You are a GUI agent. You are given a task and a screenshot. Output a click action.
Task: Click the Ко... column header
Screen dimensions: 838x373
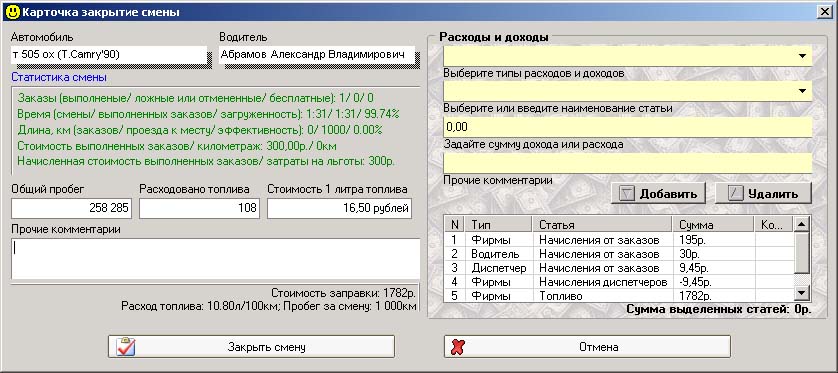pos(774,224)
